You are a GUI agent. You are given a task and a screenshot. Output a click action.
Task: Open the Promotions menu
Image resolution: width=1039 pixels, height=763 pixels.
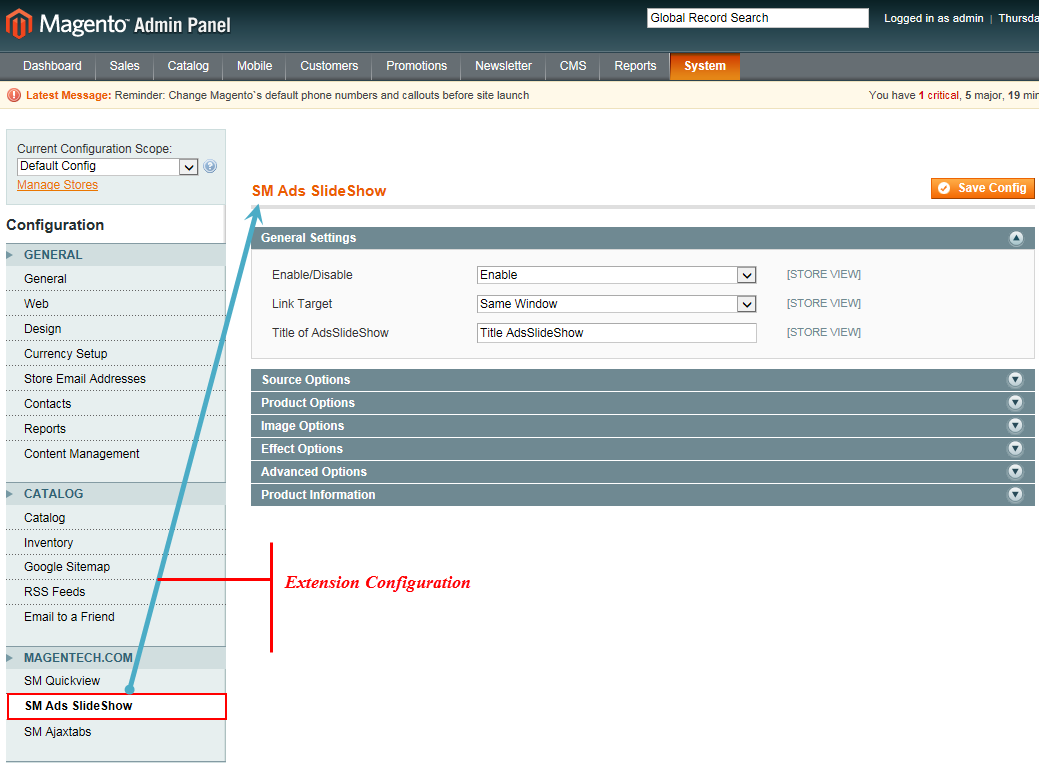(x=416, y=66)
